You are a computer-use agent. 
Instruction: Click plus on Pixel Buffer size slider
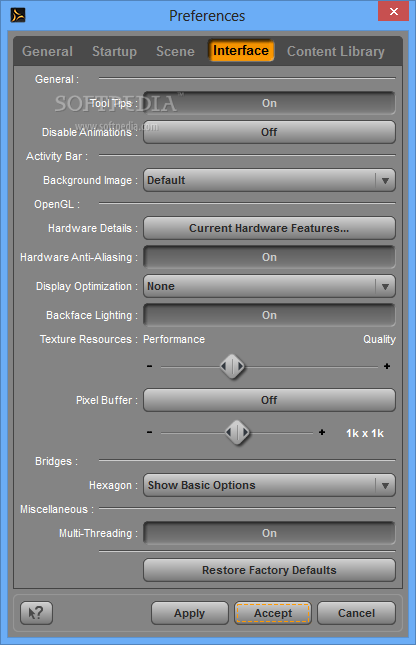pyautogui.click(x=322, y=432)
